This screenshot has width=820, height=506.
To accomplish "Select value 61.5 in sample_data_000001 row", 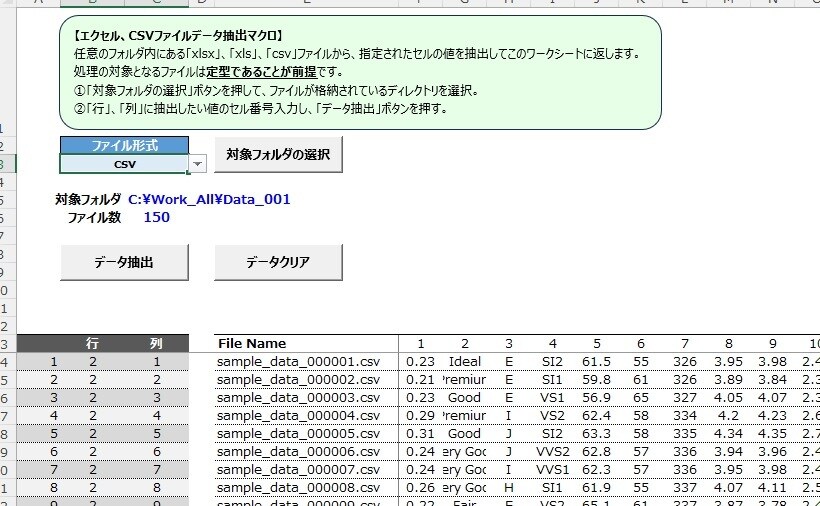I will (596, 362).
